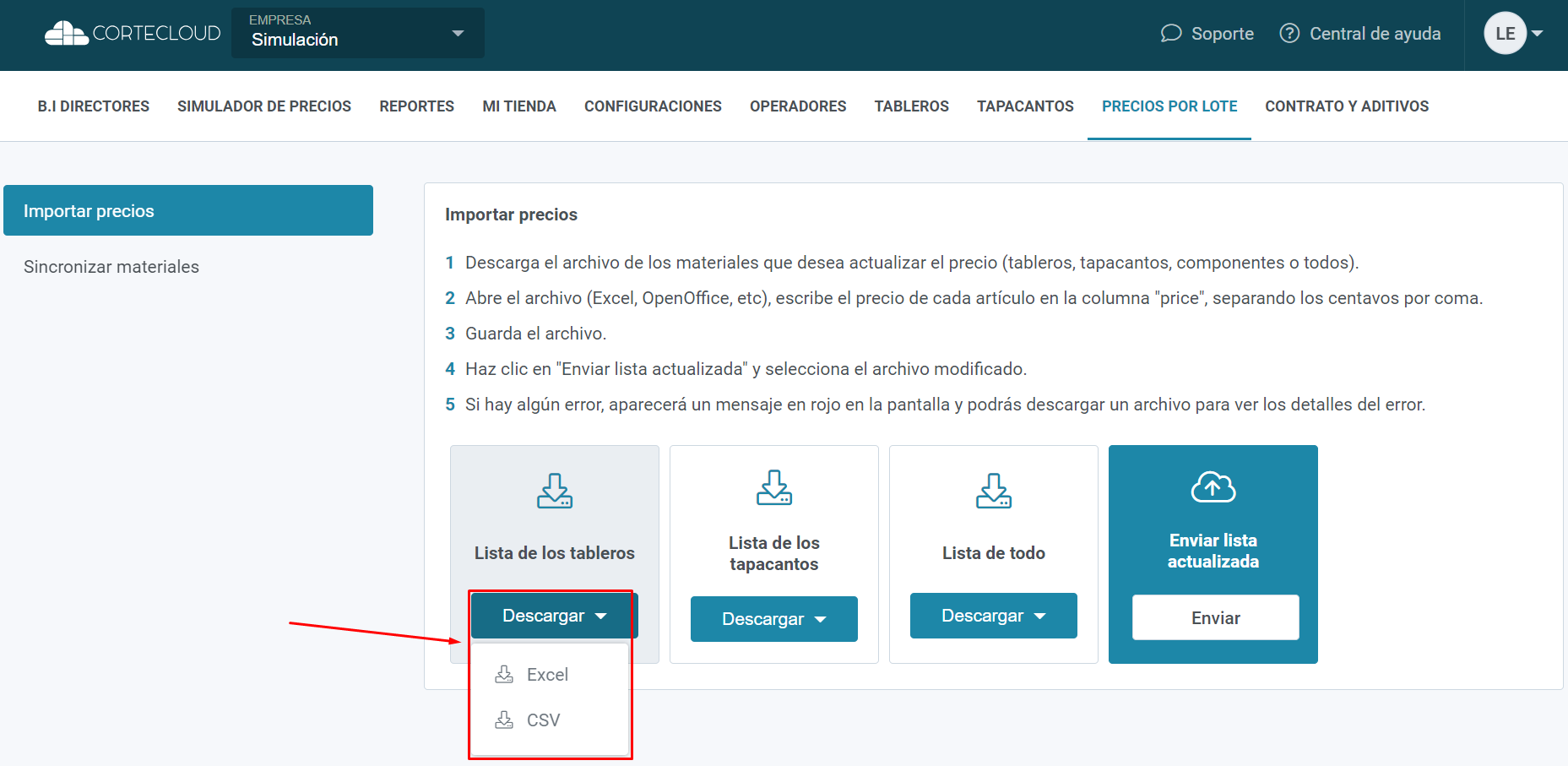Open Descargar dropdown for Lista de los tableros

point(555,616)
